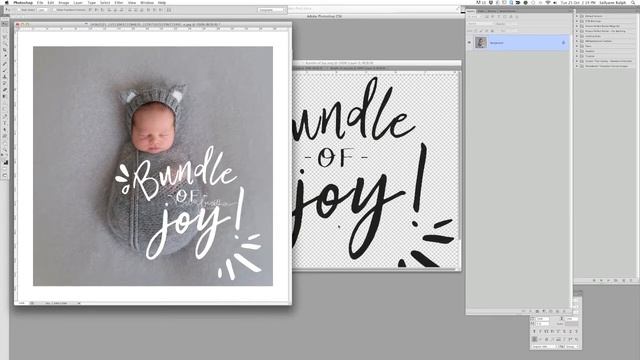Select the Rectangular Marquee tool
640x360 pixels.
click(5, 31)
